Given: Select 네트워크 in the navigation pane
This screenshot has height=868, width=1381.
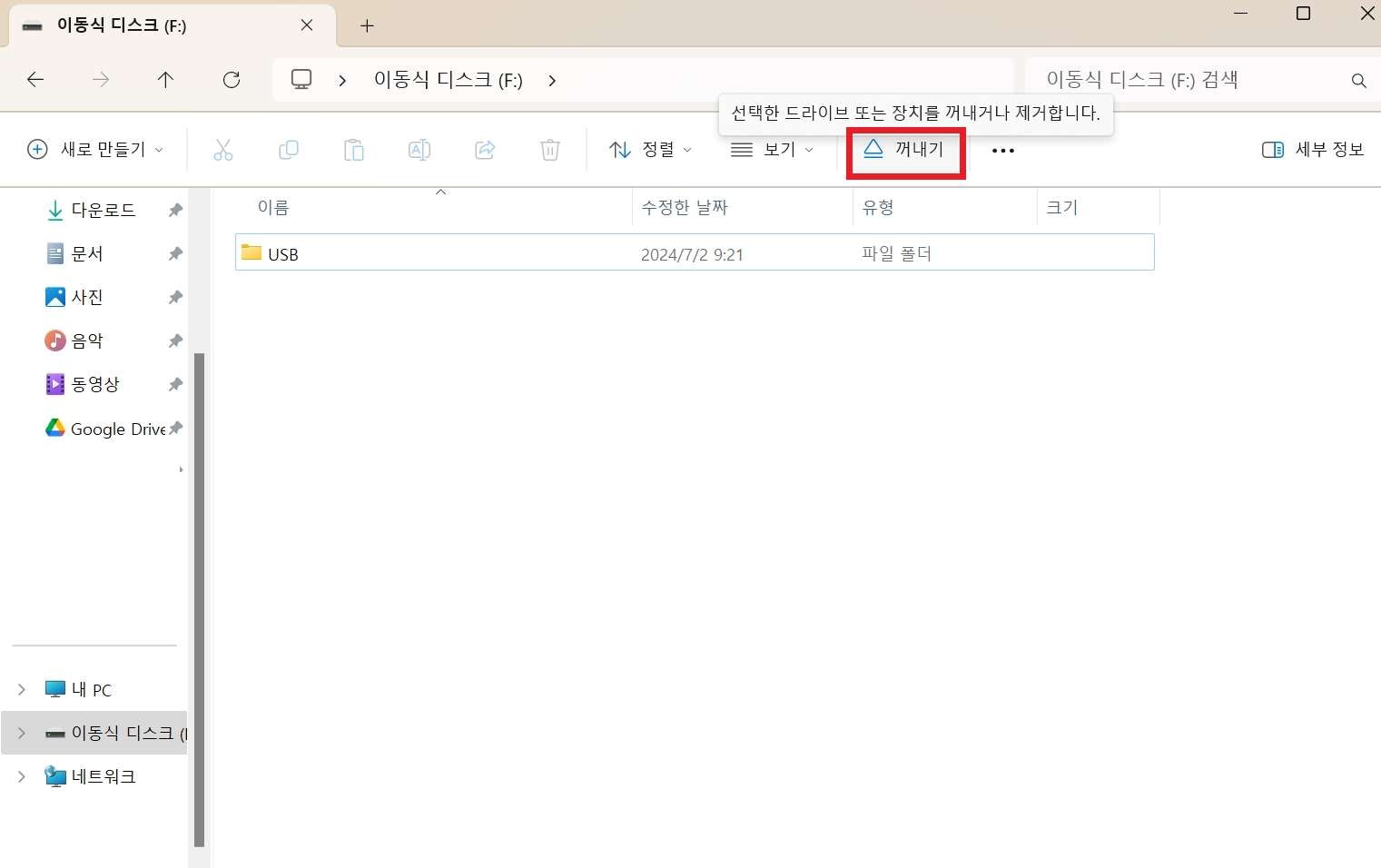Looking at the screenshot, I should click(91, 777).
